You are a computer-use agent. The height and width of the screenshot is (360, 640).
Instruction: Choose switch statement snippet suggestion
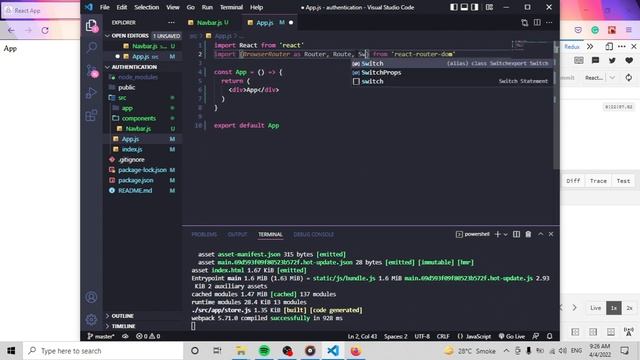452,81
